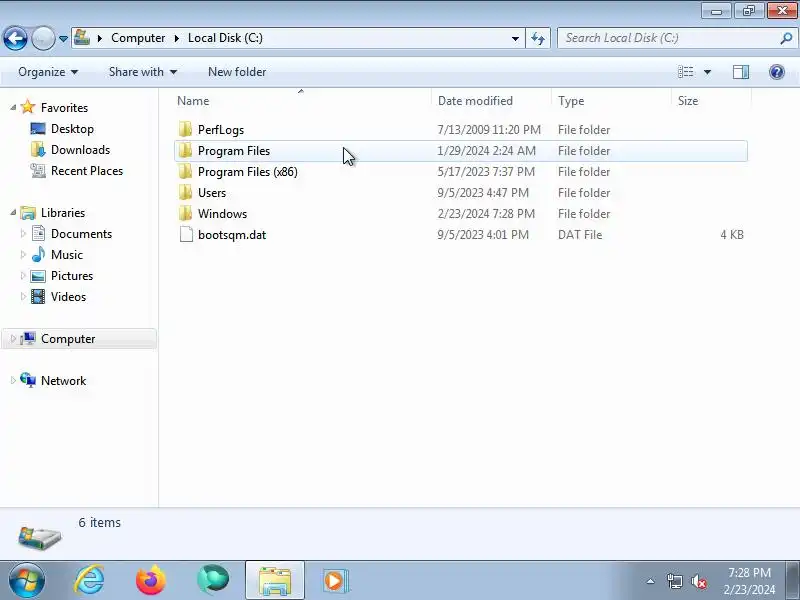
Task: Collapse the Favorites group
Action: 13,108
